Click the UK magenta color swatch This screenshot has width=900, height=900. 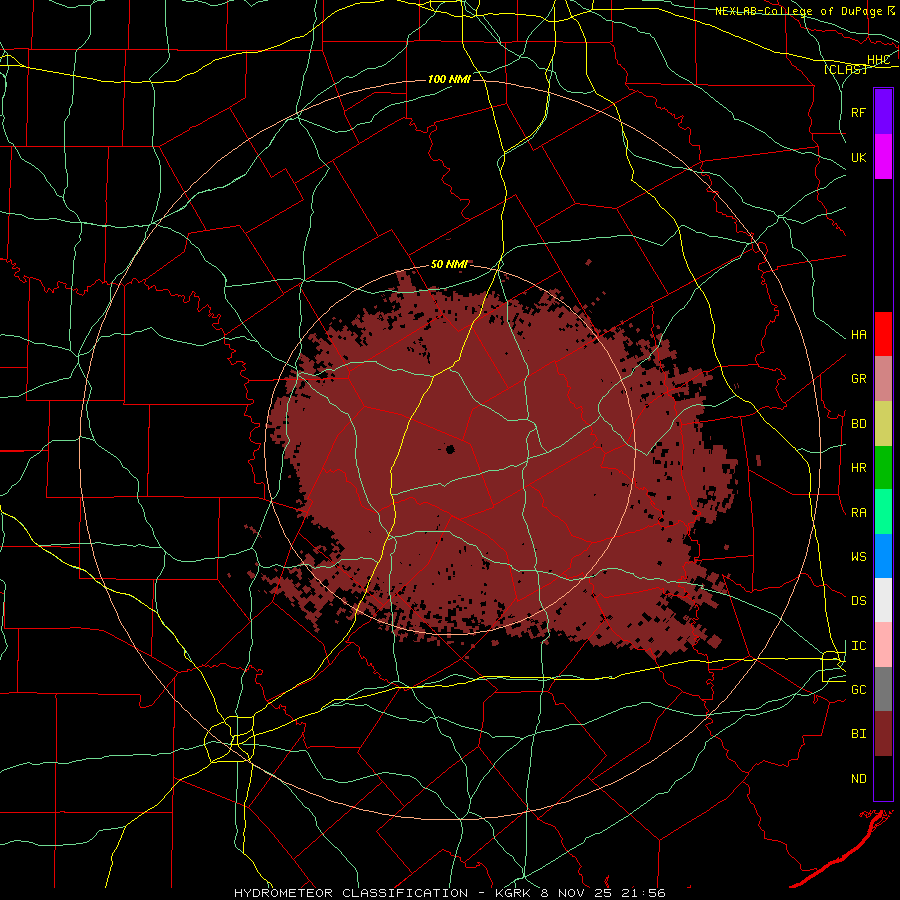pos(883,156)
